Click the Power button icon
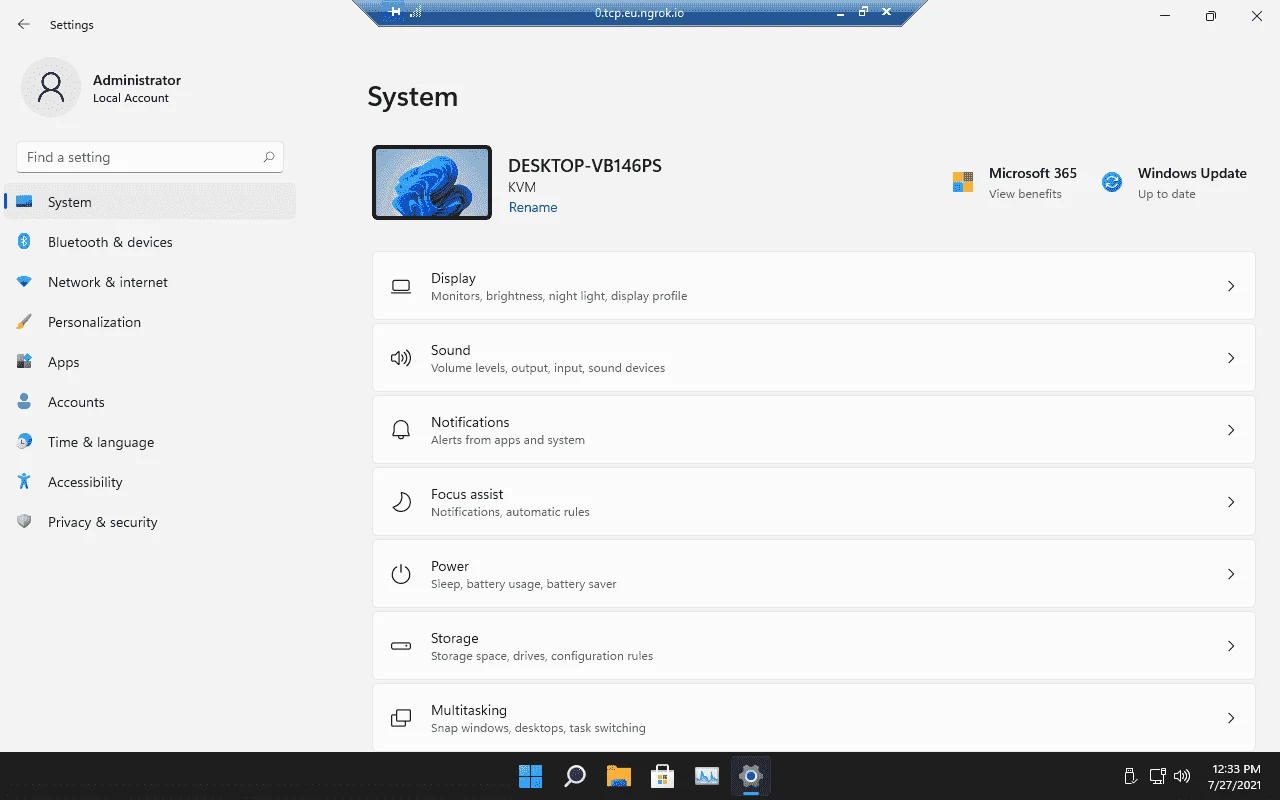The width and height of the screenshot is (1280, 800). click(401, 574)
